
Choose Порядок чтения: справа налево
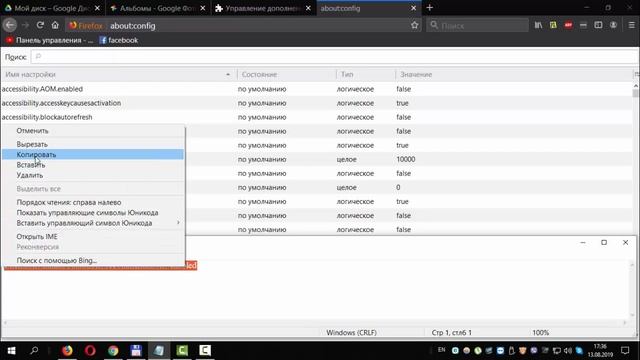(x=93, y=202)
